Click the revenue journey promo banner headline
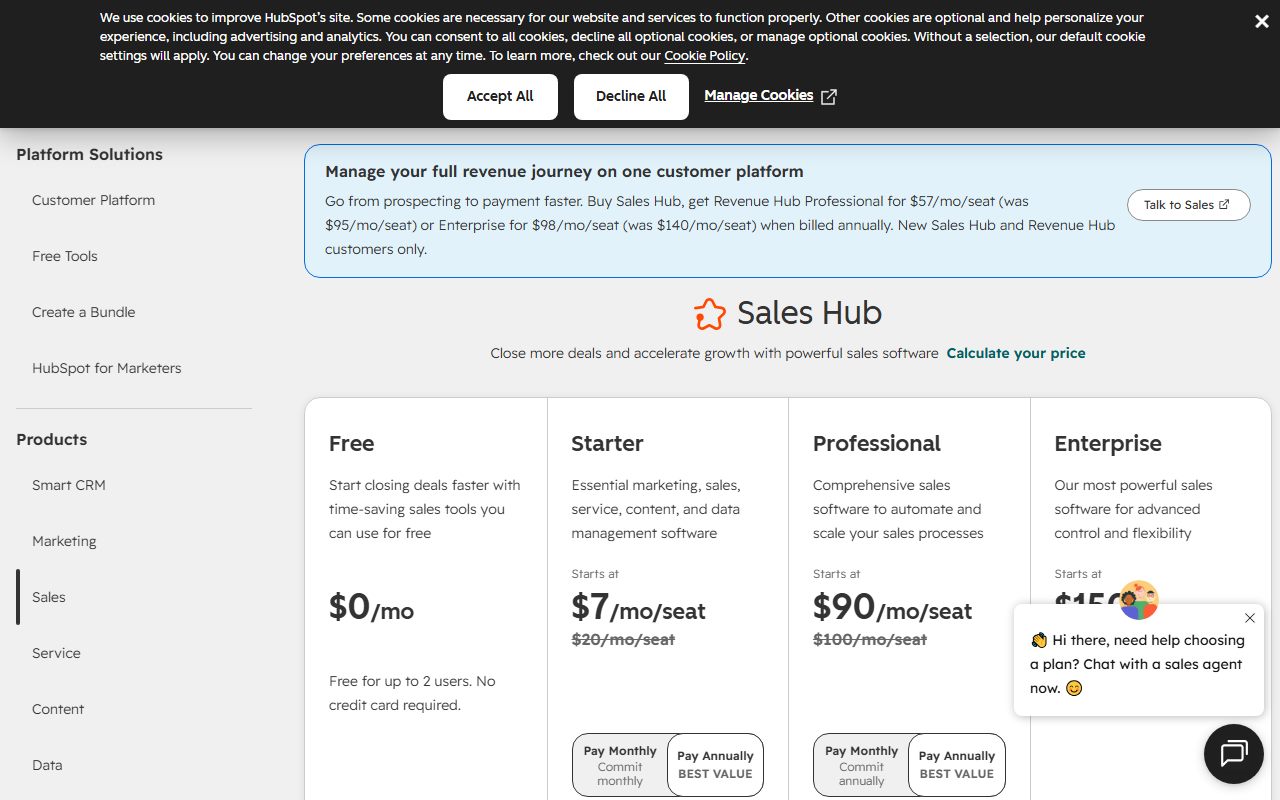 tap(564, 172)
